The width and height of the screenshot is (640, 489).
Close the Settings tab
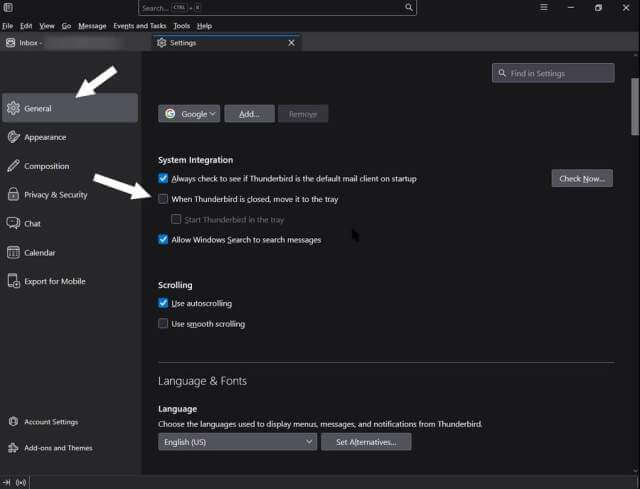(x=291, y=42)
